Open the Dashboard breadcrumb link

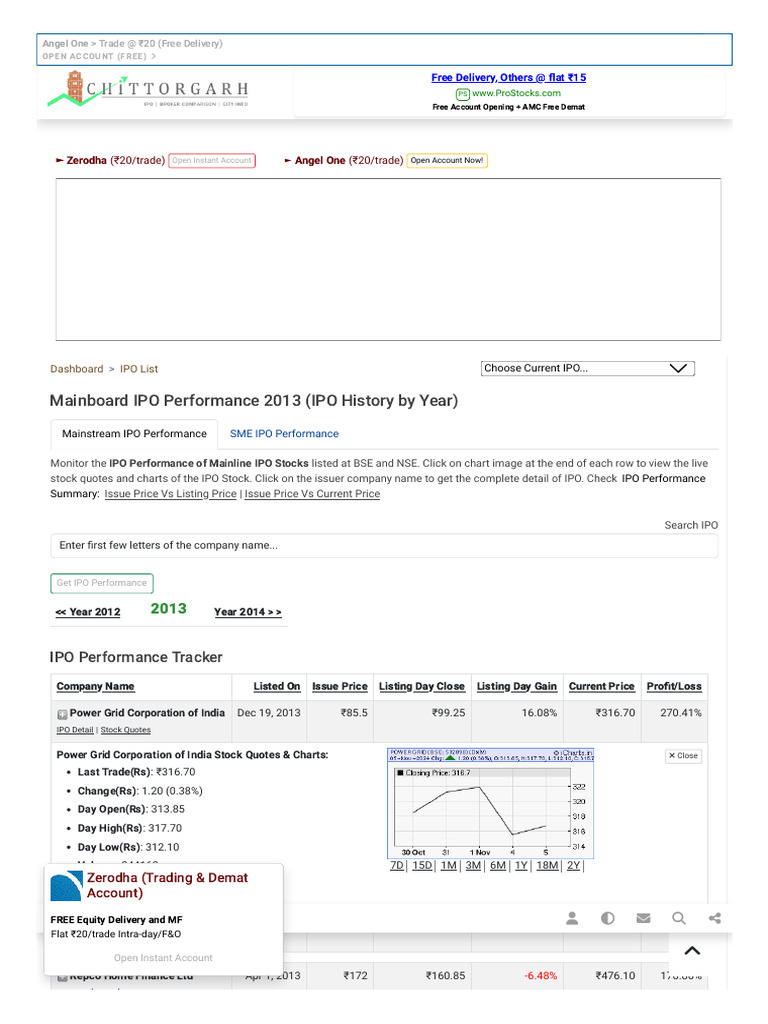coord(76,369)
